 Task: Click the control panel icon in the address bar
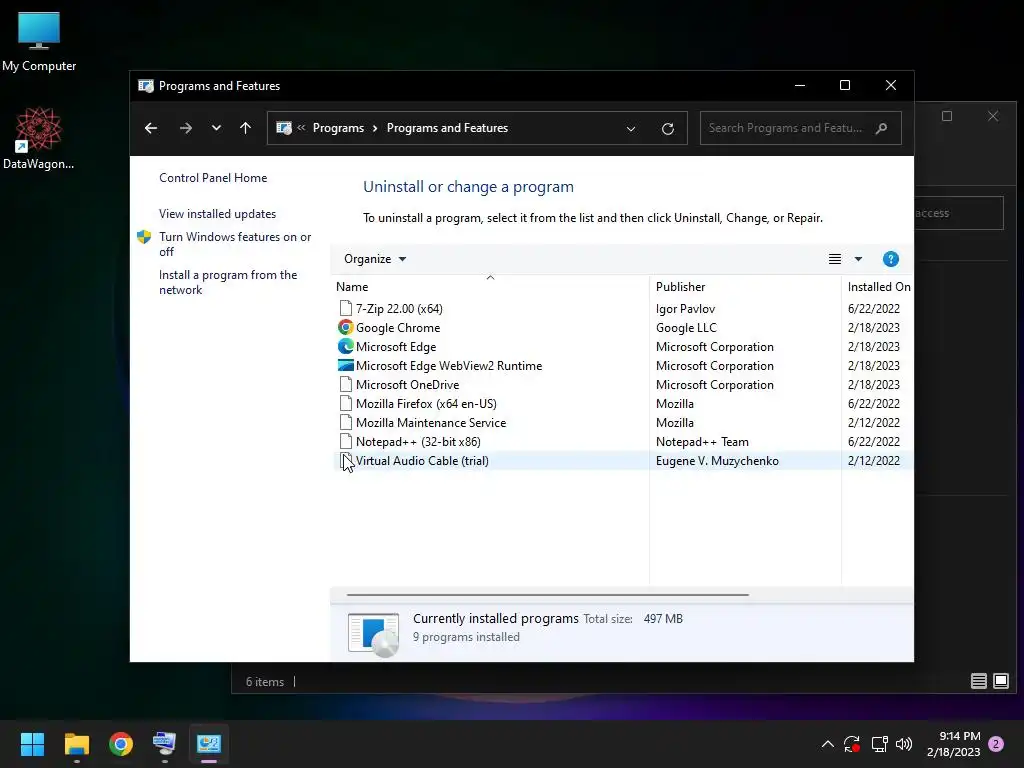(x=283, y=128)
